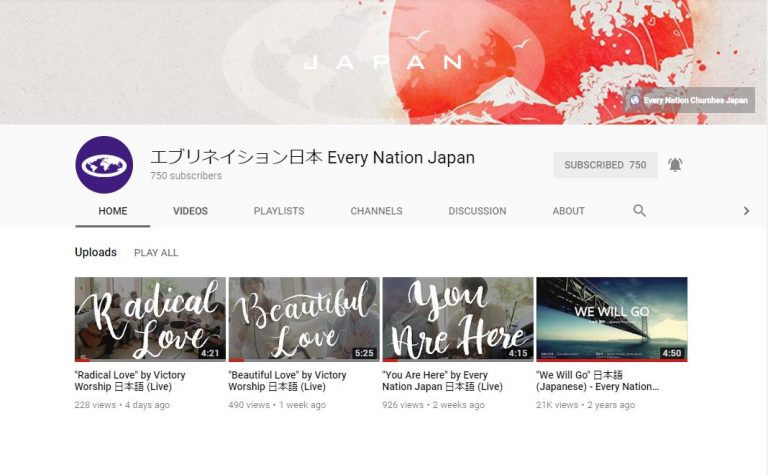The image size is (768, 475).
Task: Open the Channels tab
Action: point(376,211)
